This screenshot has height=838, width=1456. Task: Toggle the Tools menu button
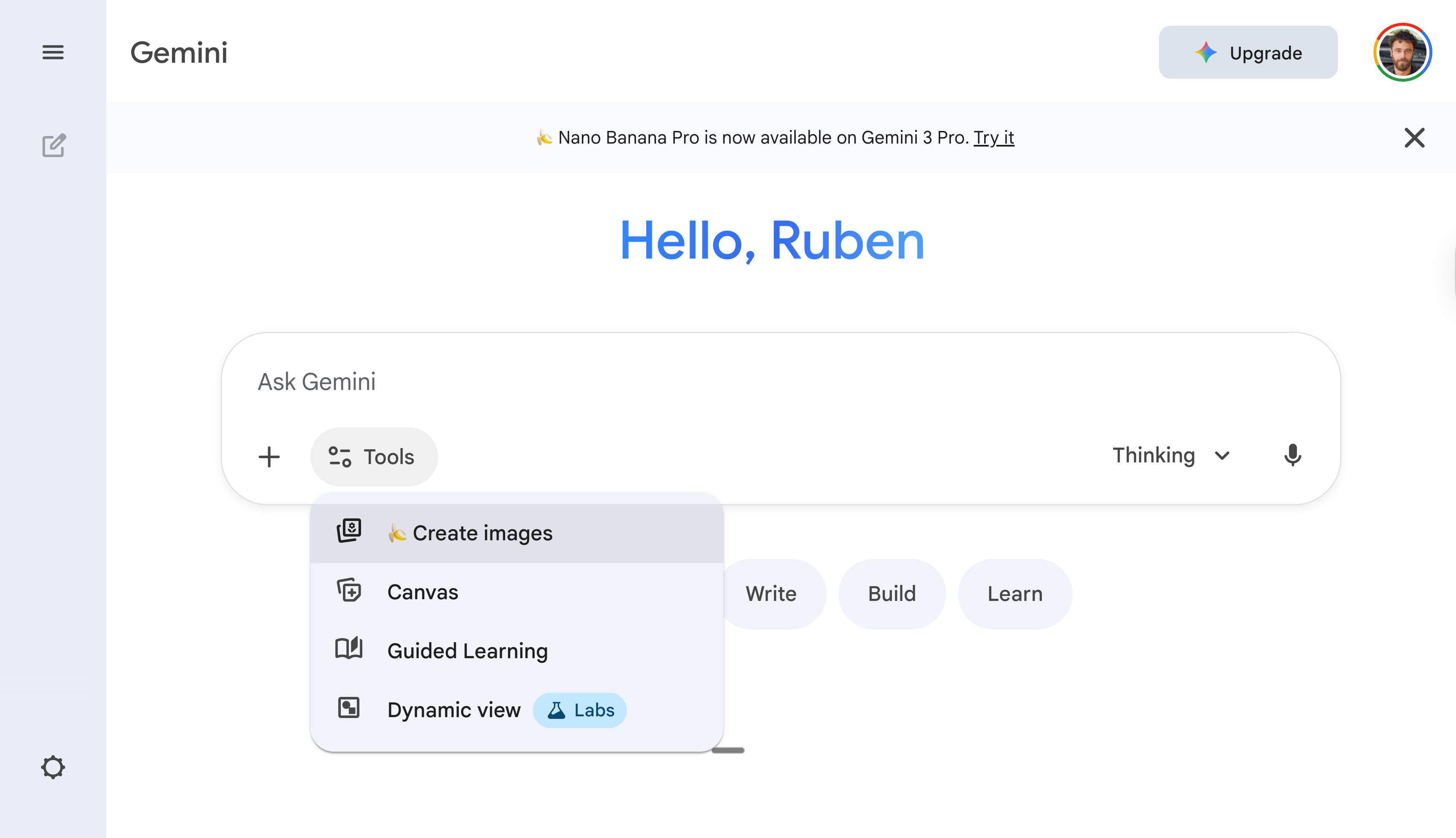point(374,457)
